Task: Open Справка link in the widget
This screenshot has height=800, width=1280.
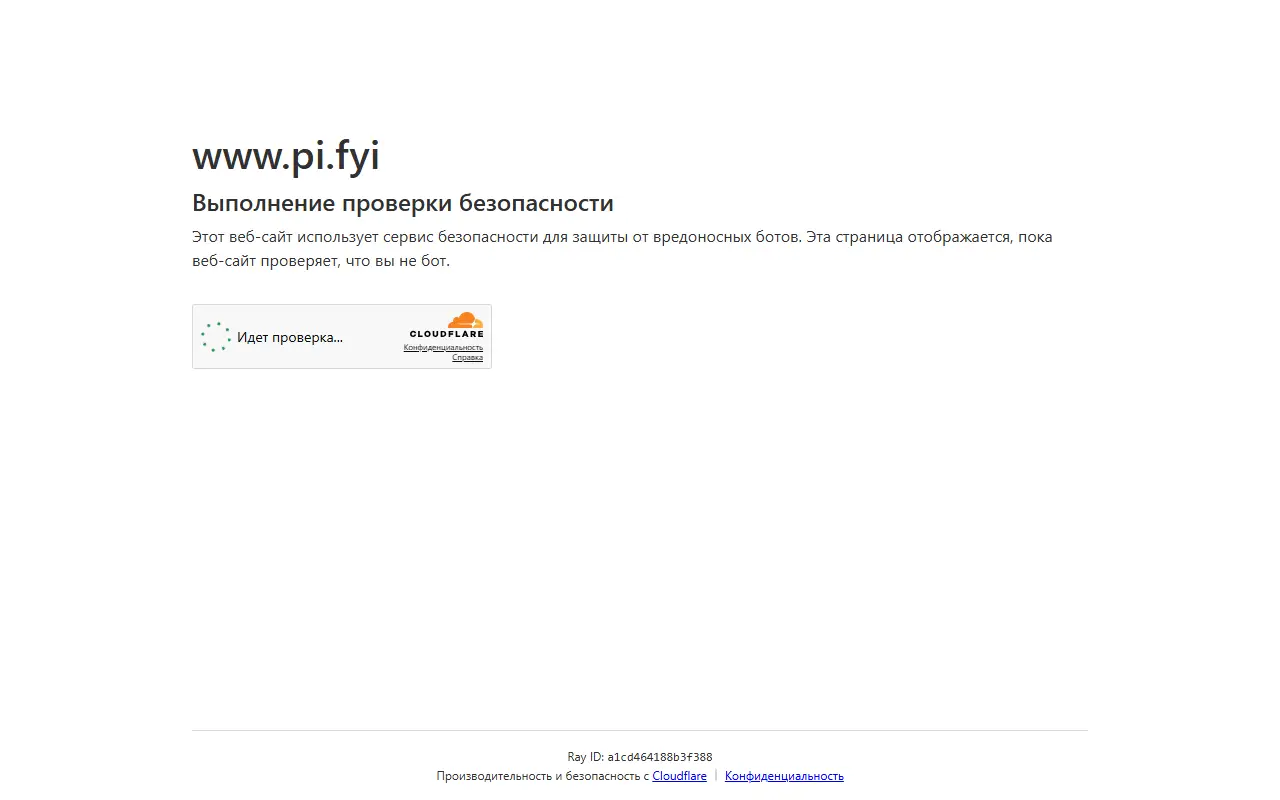Action: click(467, 358)
